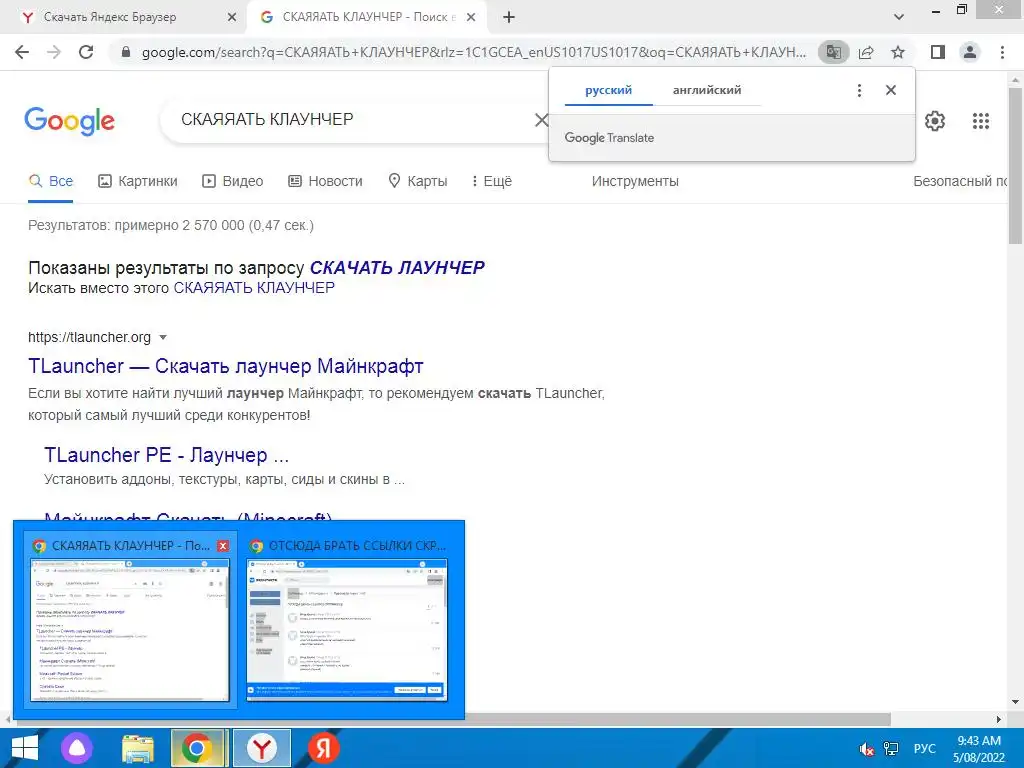
Task: Bookmark this page with the star icon
Action: pos(898,52)
